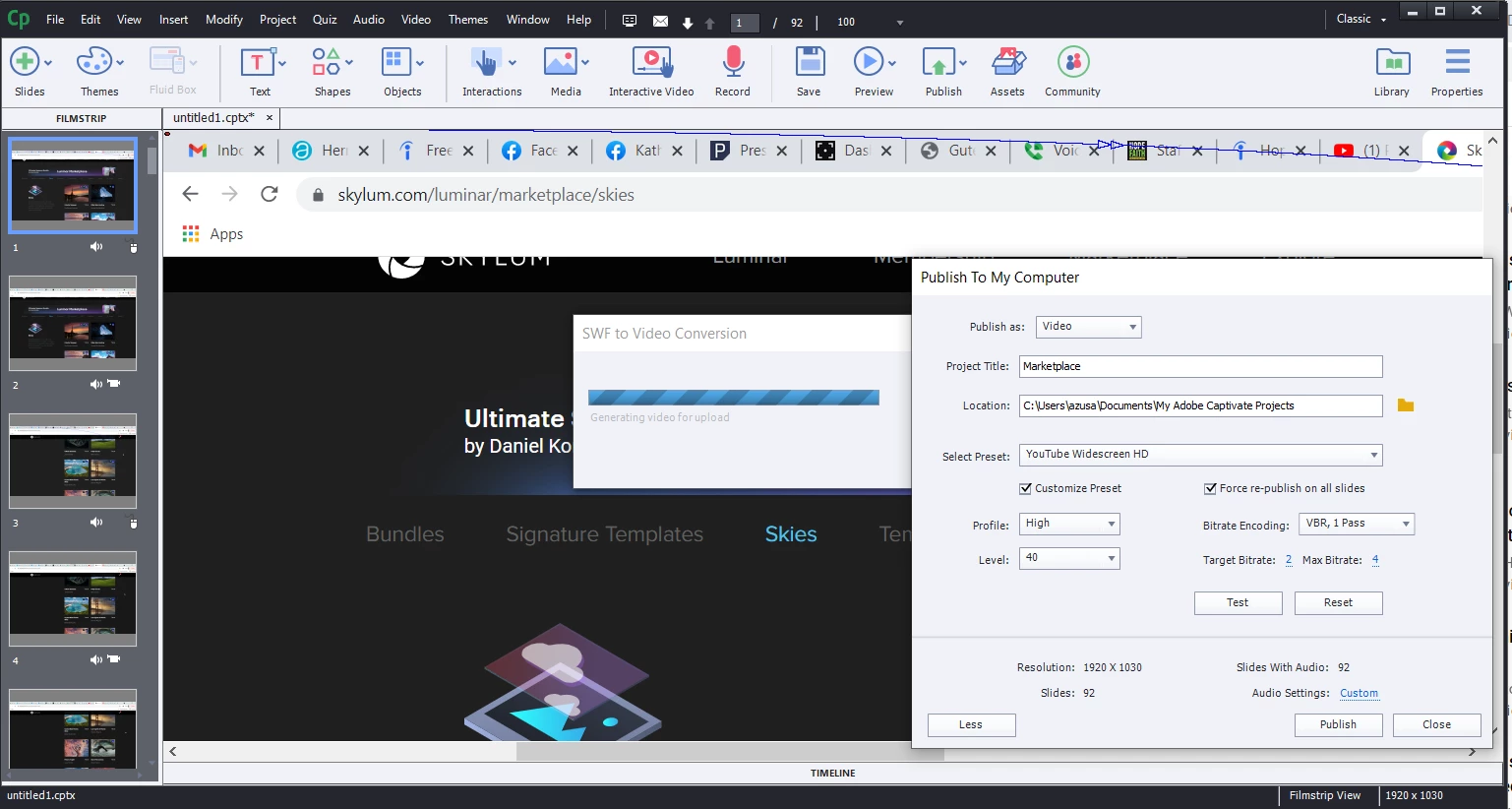This screenshot has height=809, width=1512.
Task: Click the Publish toolbar icon
Action: click(938, 62)
